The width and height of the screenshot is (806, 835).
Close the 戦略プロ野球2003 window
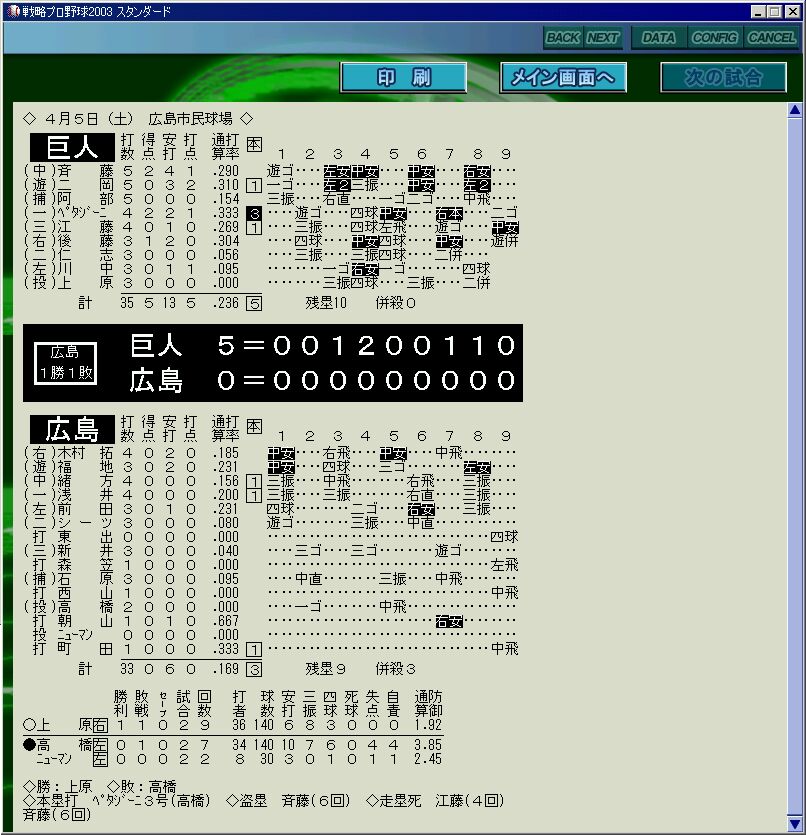point(793,11)
